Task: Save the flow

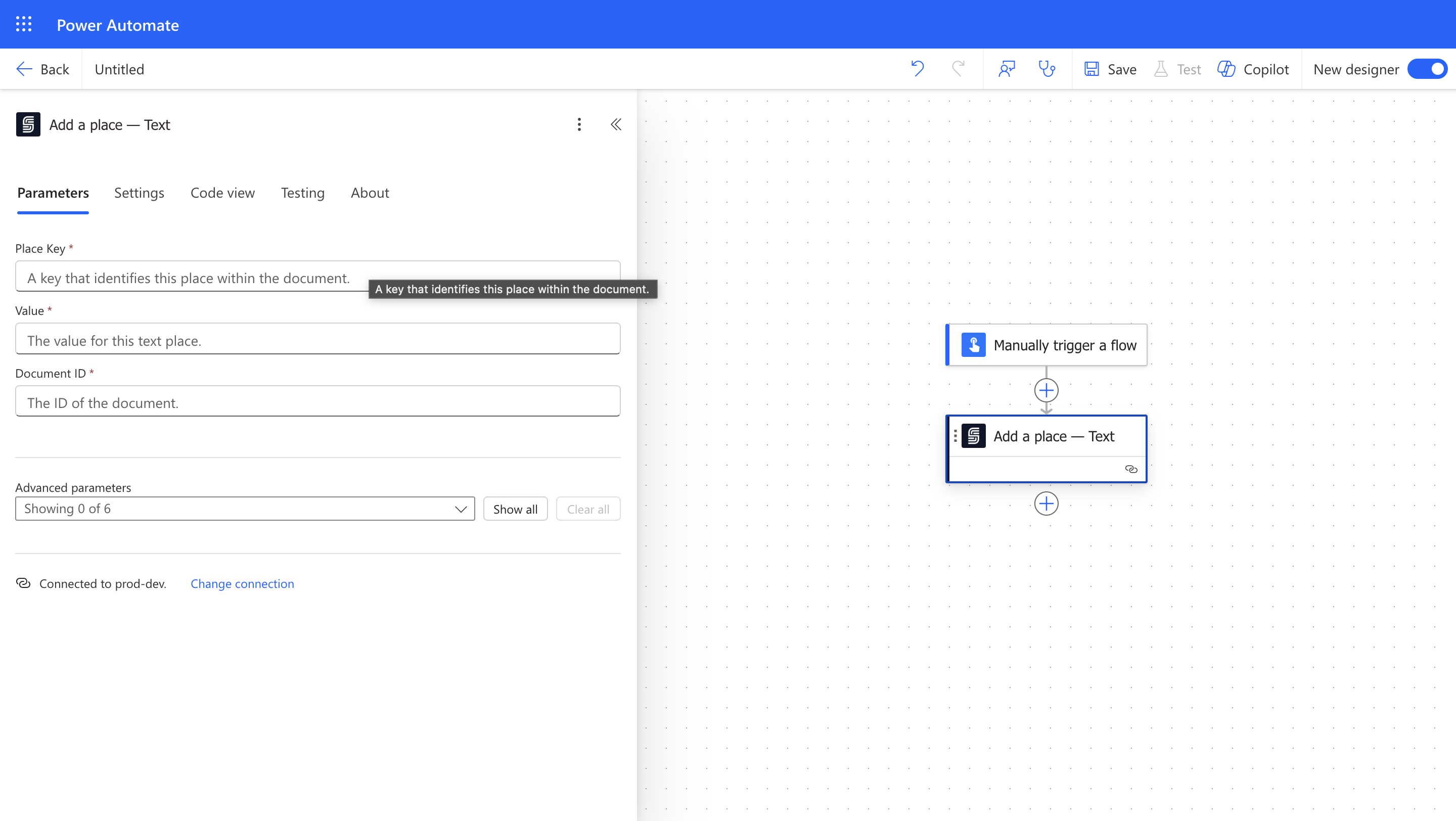Action: [x=1111, y=69]
